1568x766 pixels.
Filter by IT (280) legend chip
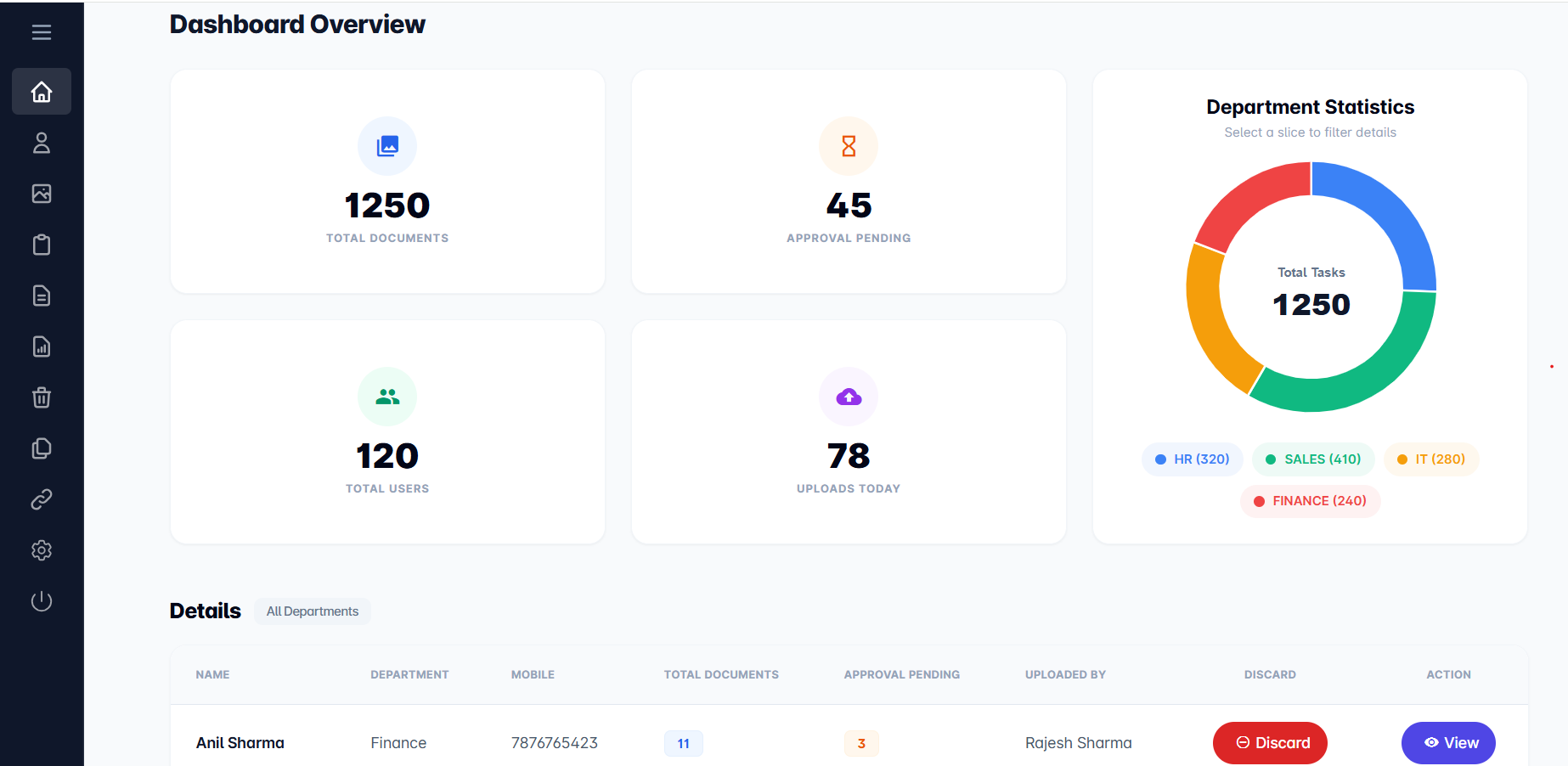point(1431,459)
